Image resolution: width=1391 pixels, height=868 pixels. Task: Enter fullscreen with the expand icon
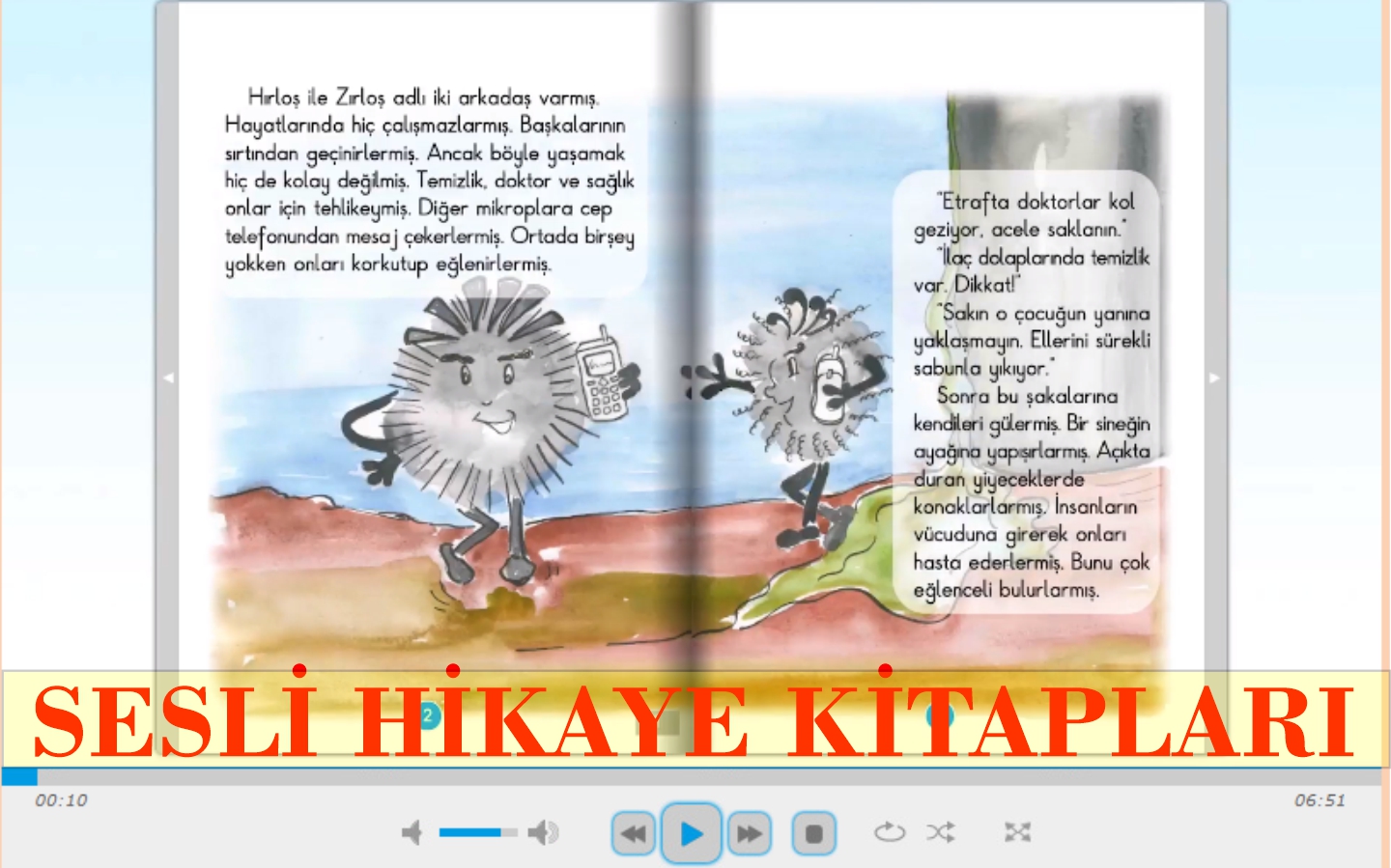point(1017,831)
